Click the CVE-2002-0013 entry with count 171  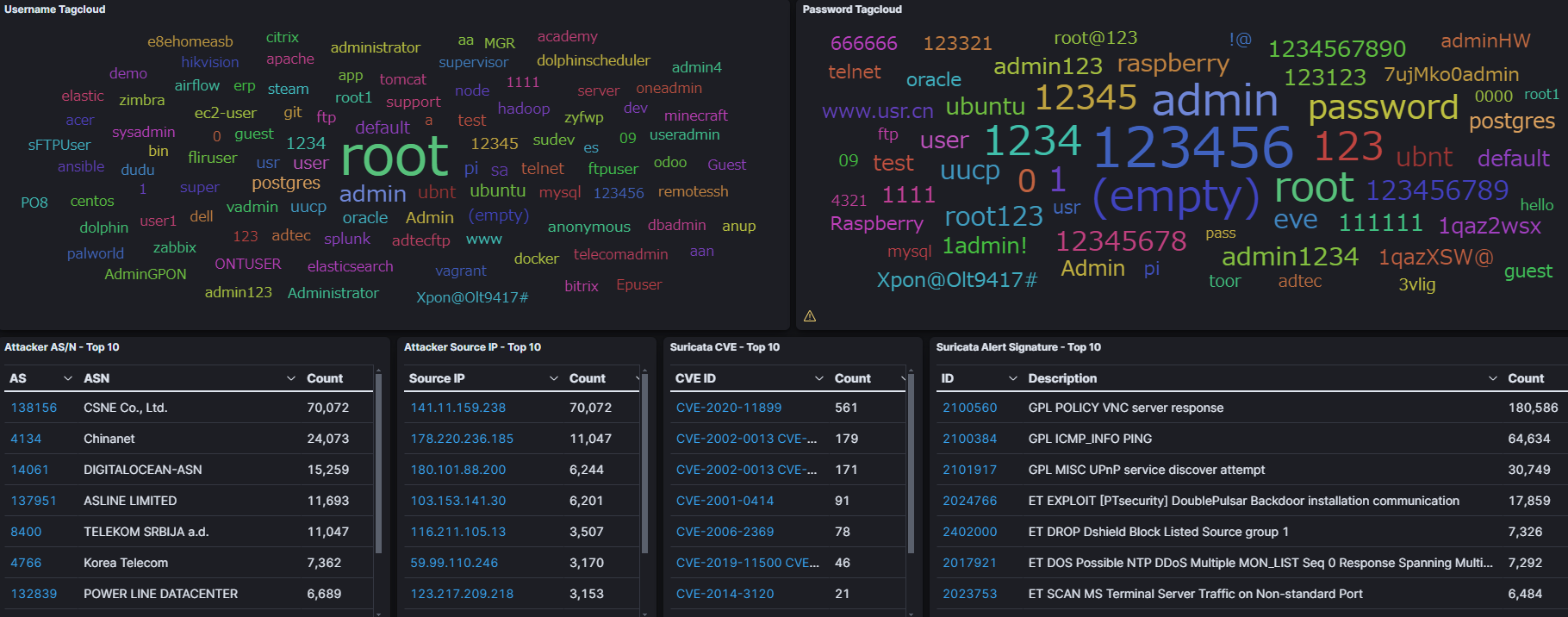[747, 470]
